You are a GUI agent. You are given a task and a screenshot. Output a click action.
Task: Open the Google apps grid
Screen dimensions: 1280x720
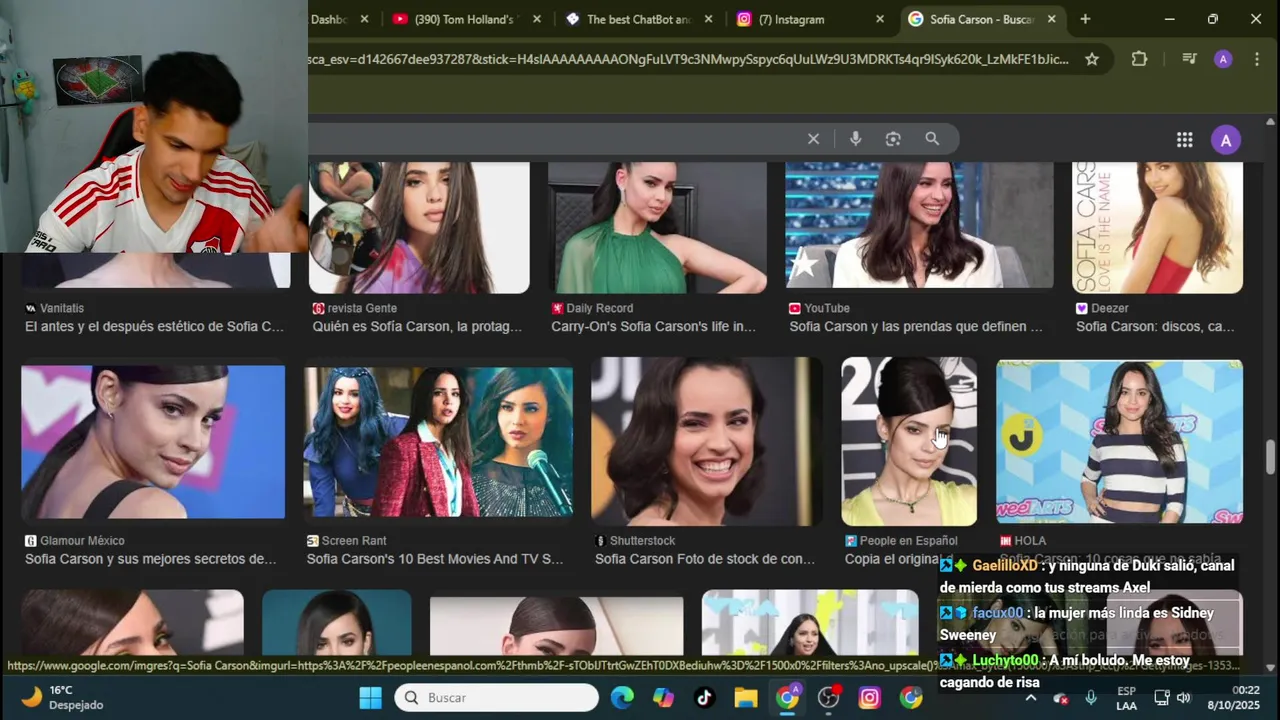tap(1184, 140)
